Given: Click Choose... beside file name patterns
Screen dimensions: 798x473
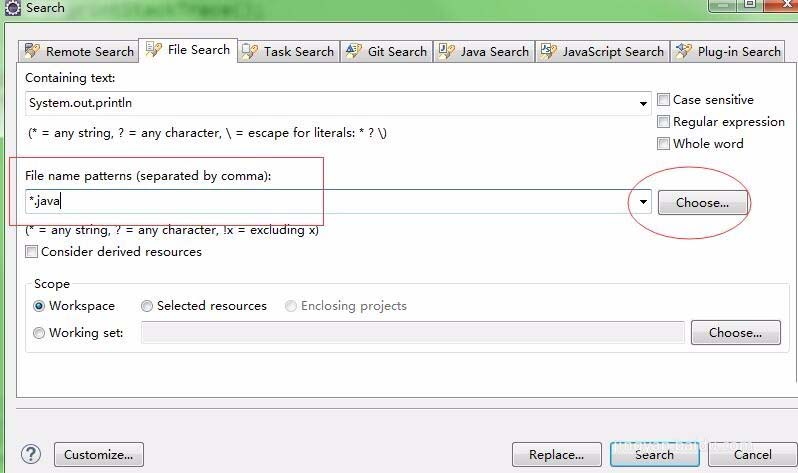Looking at the screenshot, I should point(702,202).
